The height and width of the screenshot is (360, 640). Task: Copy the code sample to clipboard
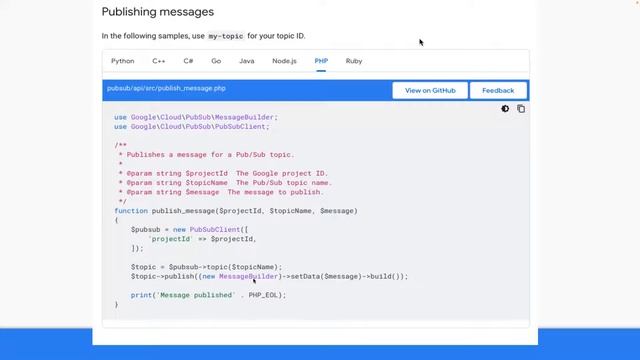point(521,109)
